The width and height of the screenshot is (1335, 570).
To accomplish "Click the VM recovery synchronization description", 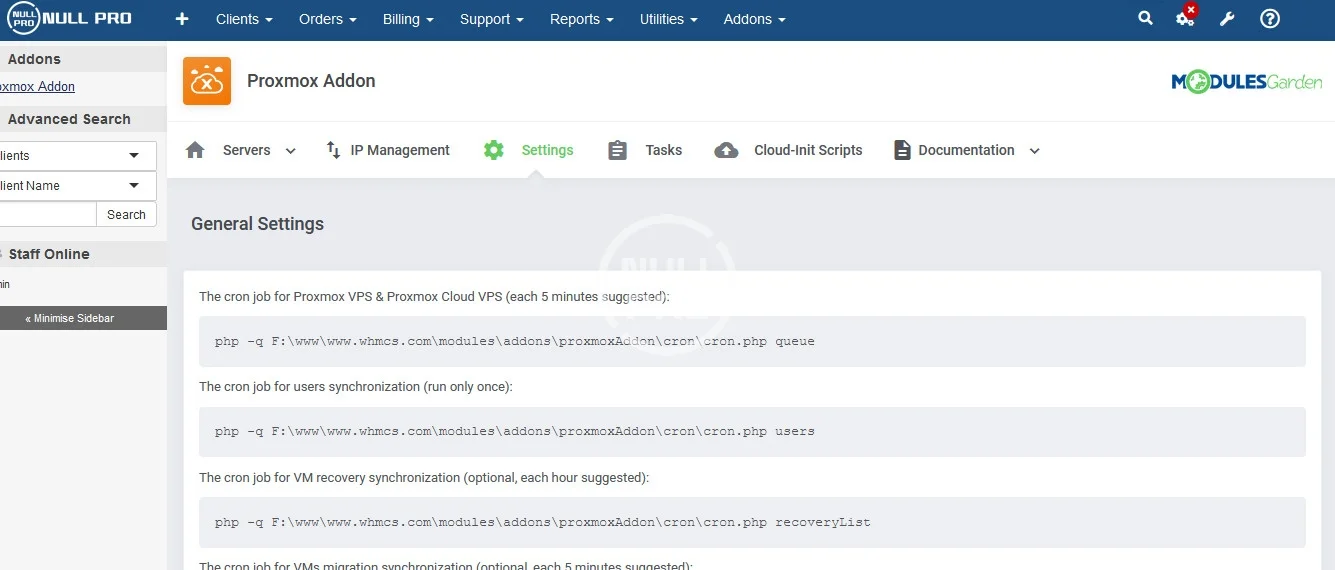I will [x=424, y=477].
